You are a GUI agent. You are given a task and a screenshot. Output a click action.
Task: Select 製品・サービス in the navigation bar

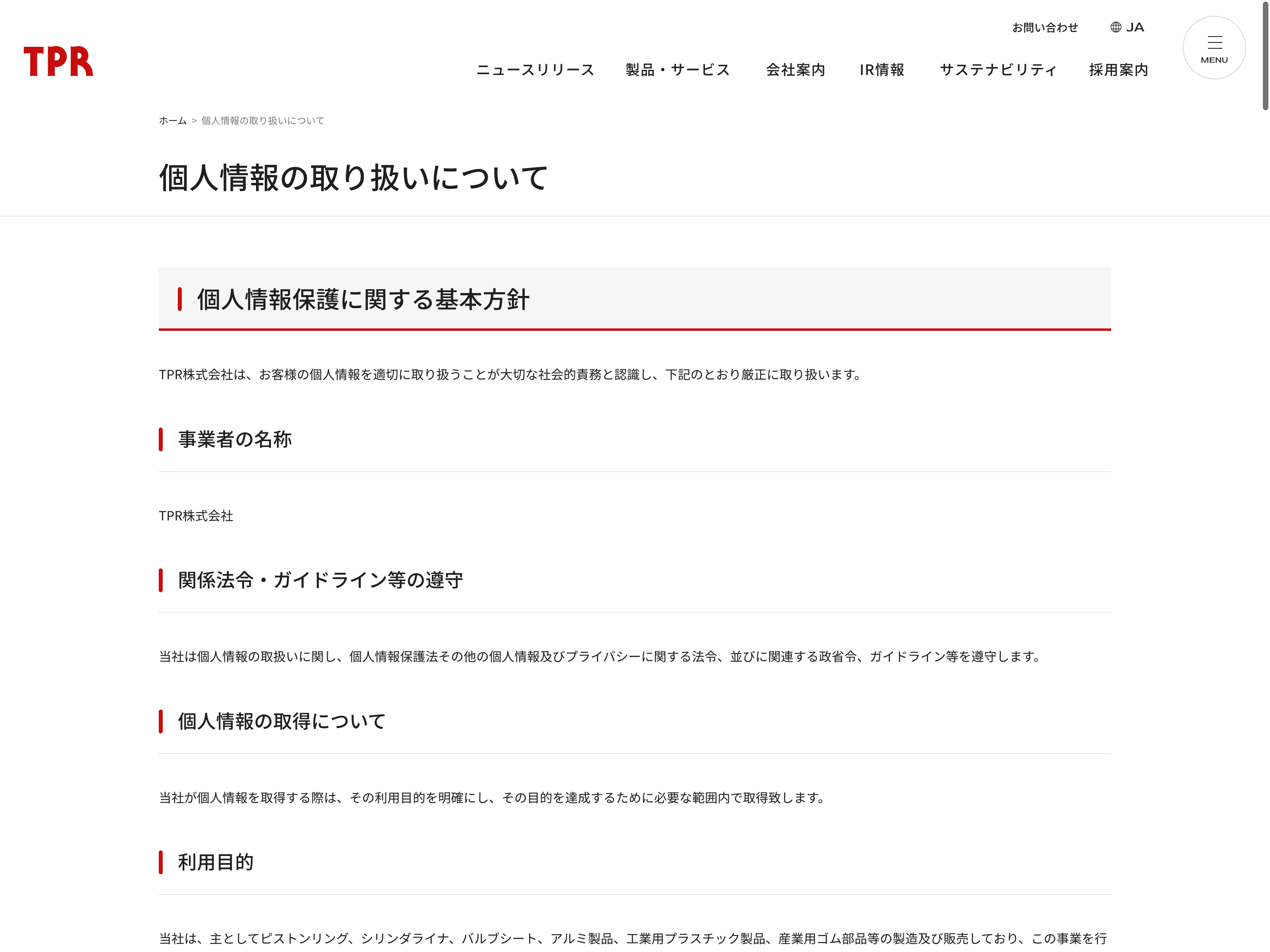(677, 70)
